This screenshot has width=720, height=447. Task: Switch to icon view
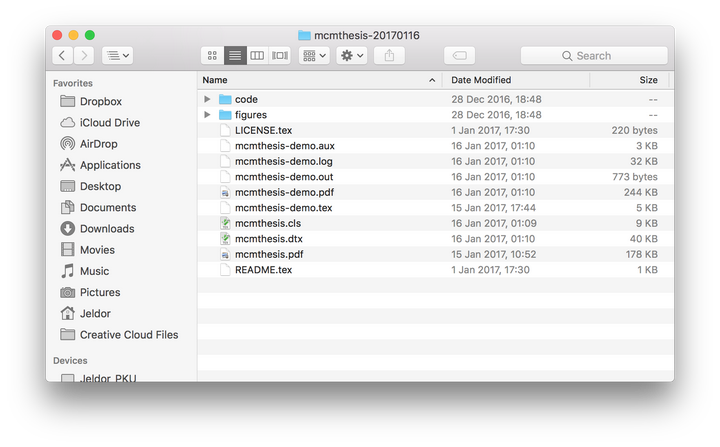[x=212, y=56]
